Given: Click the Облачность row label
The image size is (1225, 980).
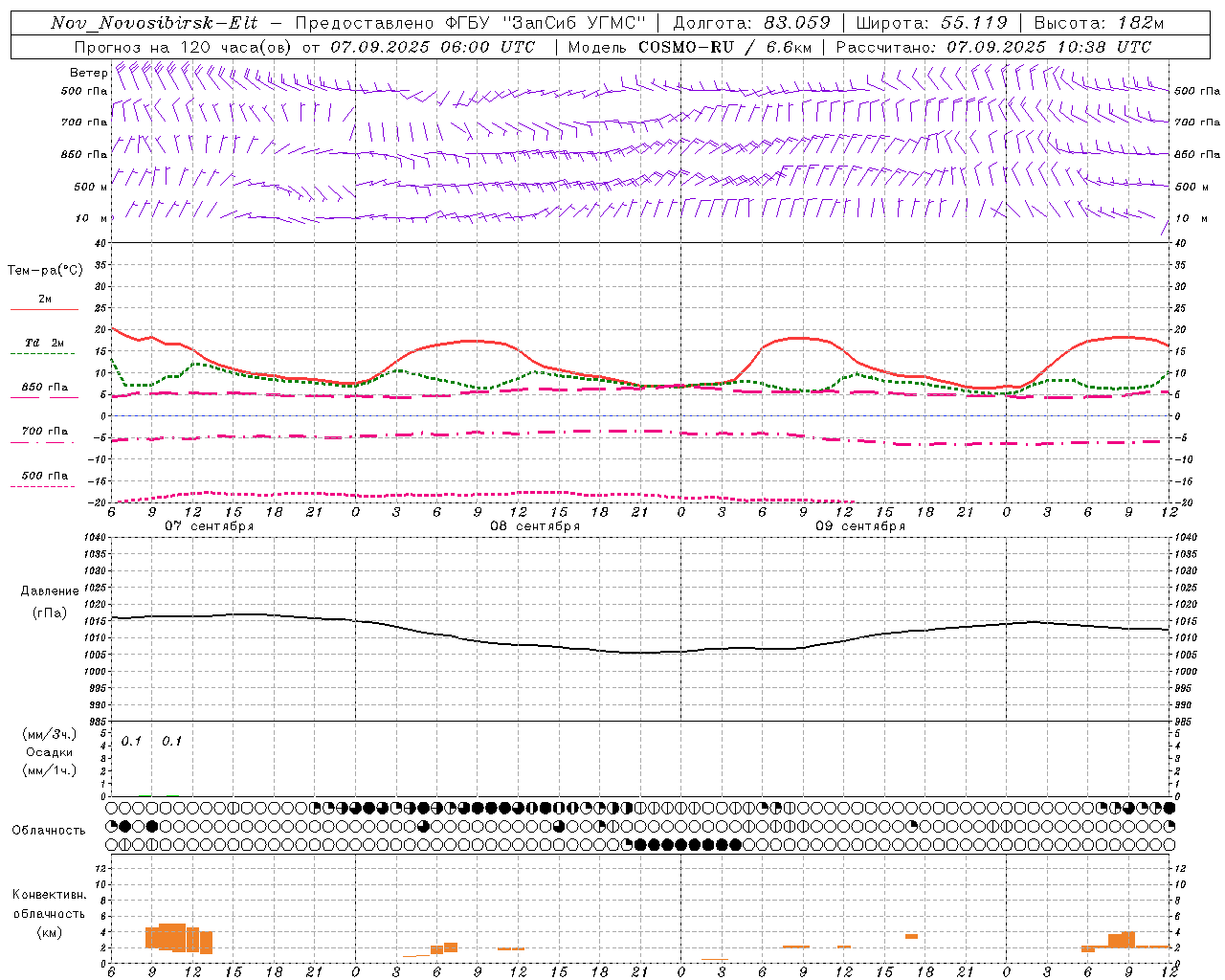Looking at the screenshot, I should pyautogui.click(x=49, y=831).
